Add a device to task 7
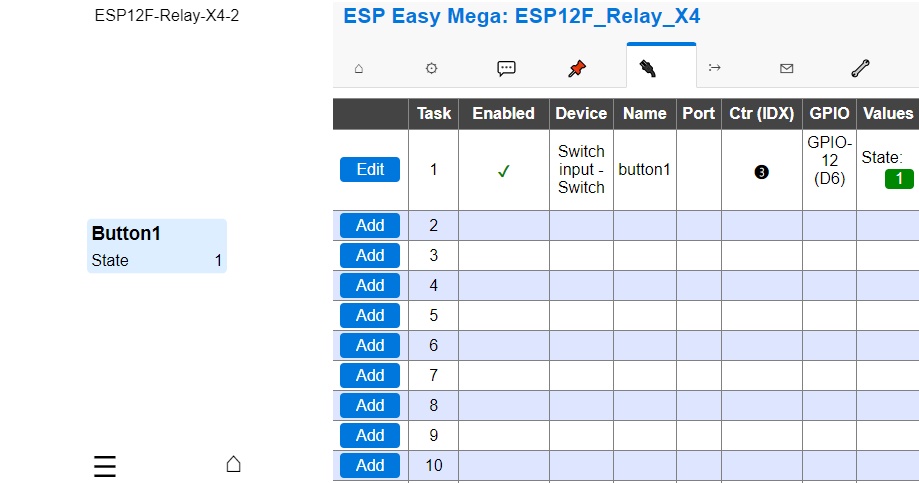The image size is (919, 483). 370,375
